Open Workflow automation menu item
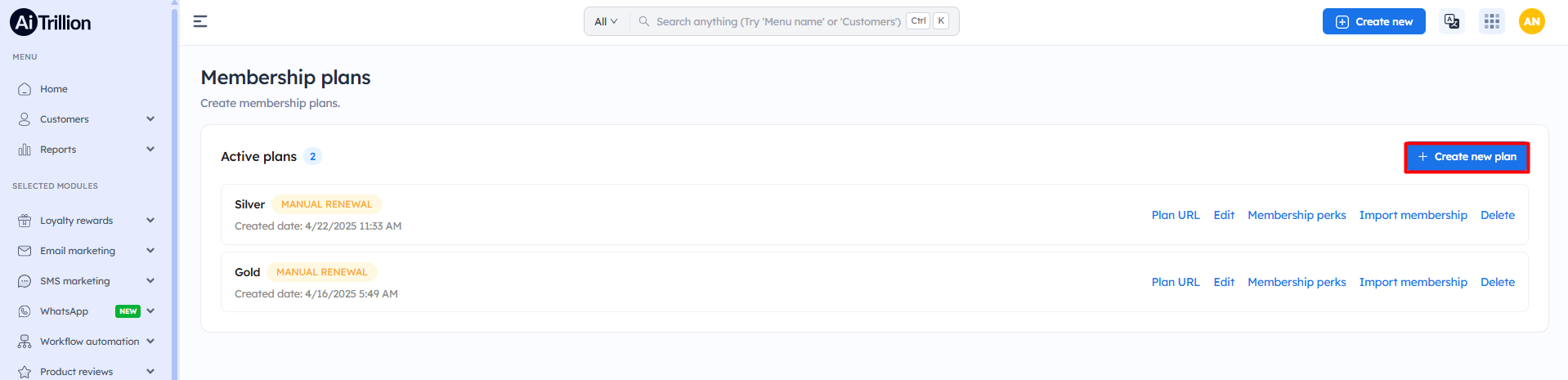Screen dimensions: 1568x380 tap(89, 342)
